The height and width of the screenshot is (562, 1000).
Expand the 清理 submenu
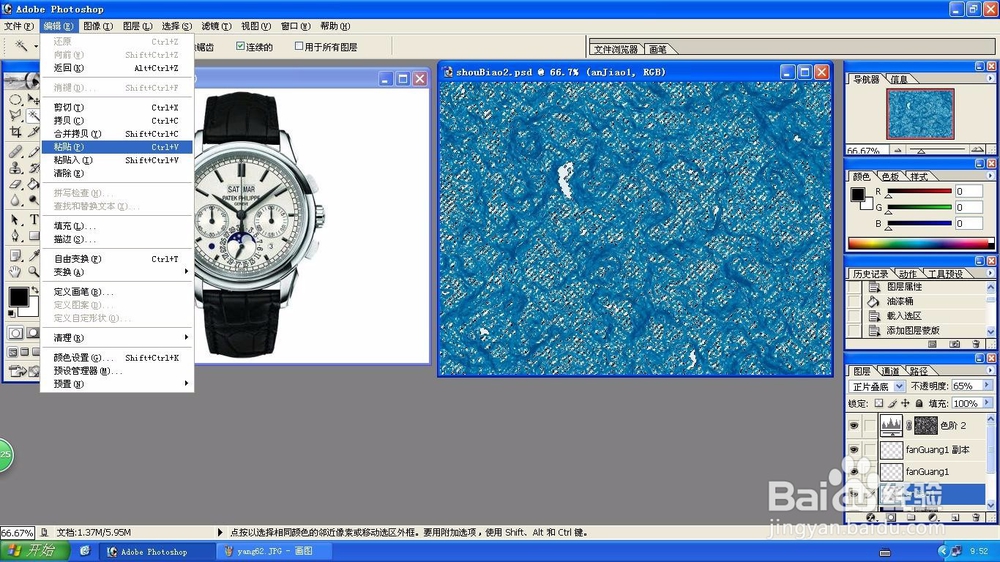117,337
